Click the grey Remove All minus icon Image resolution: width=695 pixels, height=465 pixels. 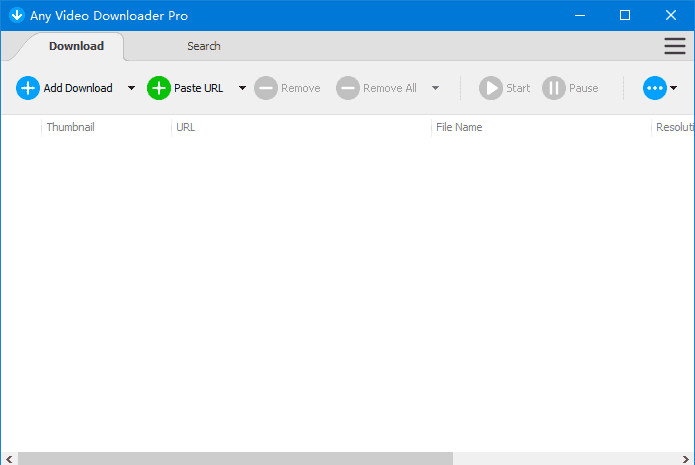pos(348,88)
